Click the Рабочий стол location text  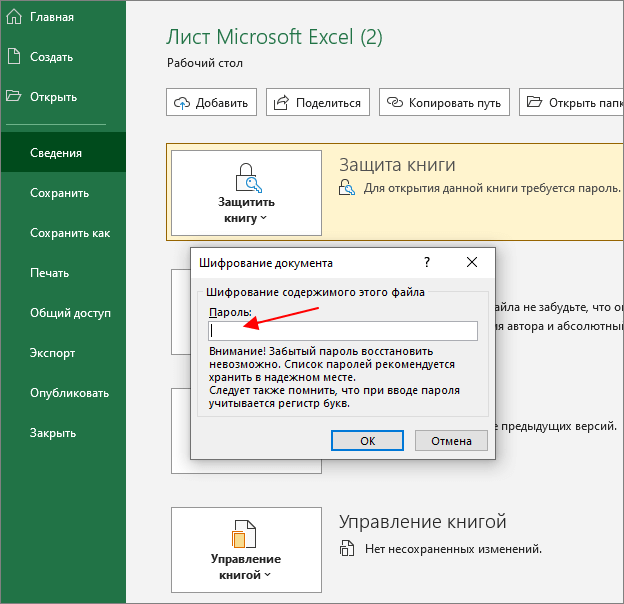(x=205, y=63)
